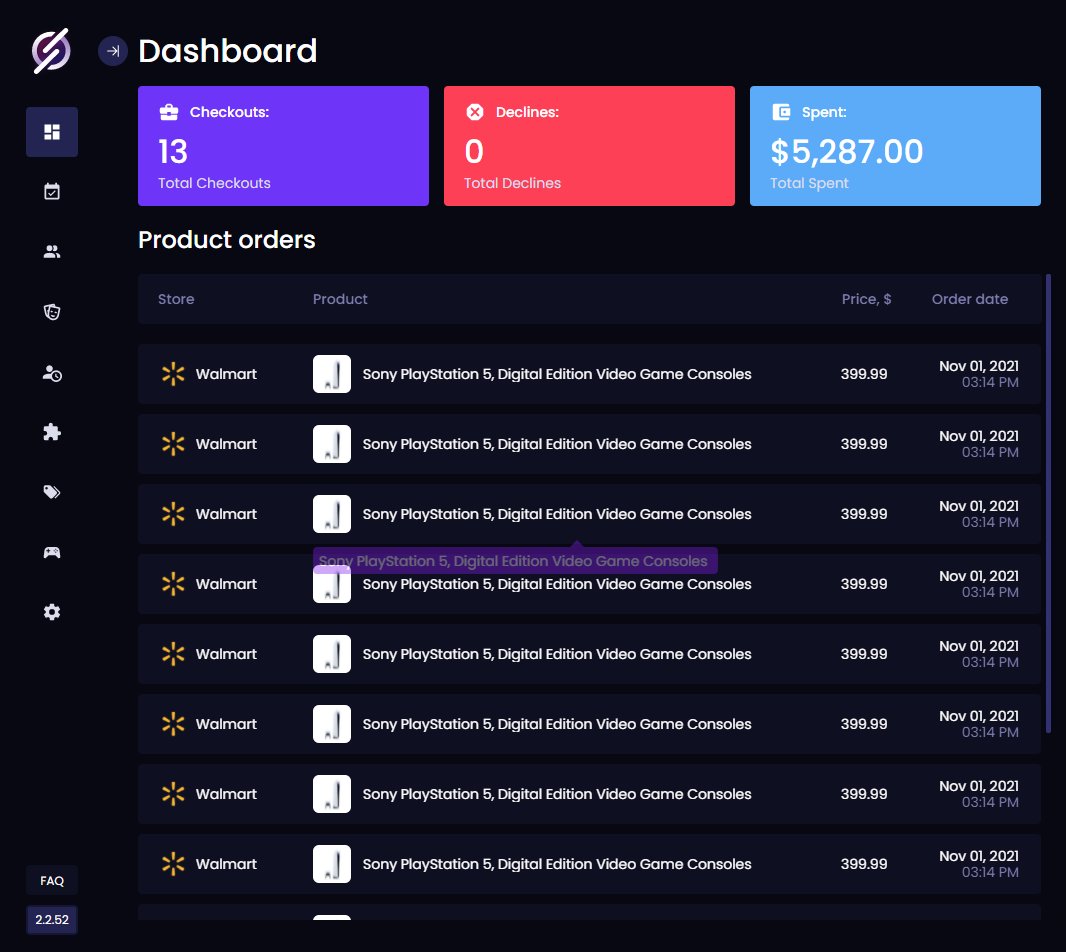Open the mask shield icon in sidebar
1066x952 pixels.
coord(52,312)
